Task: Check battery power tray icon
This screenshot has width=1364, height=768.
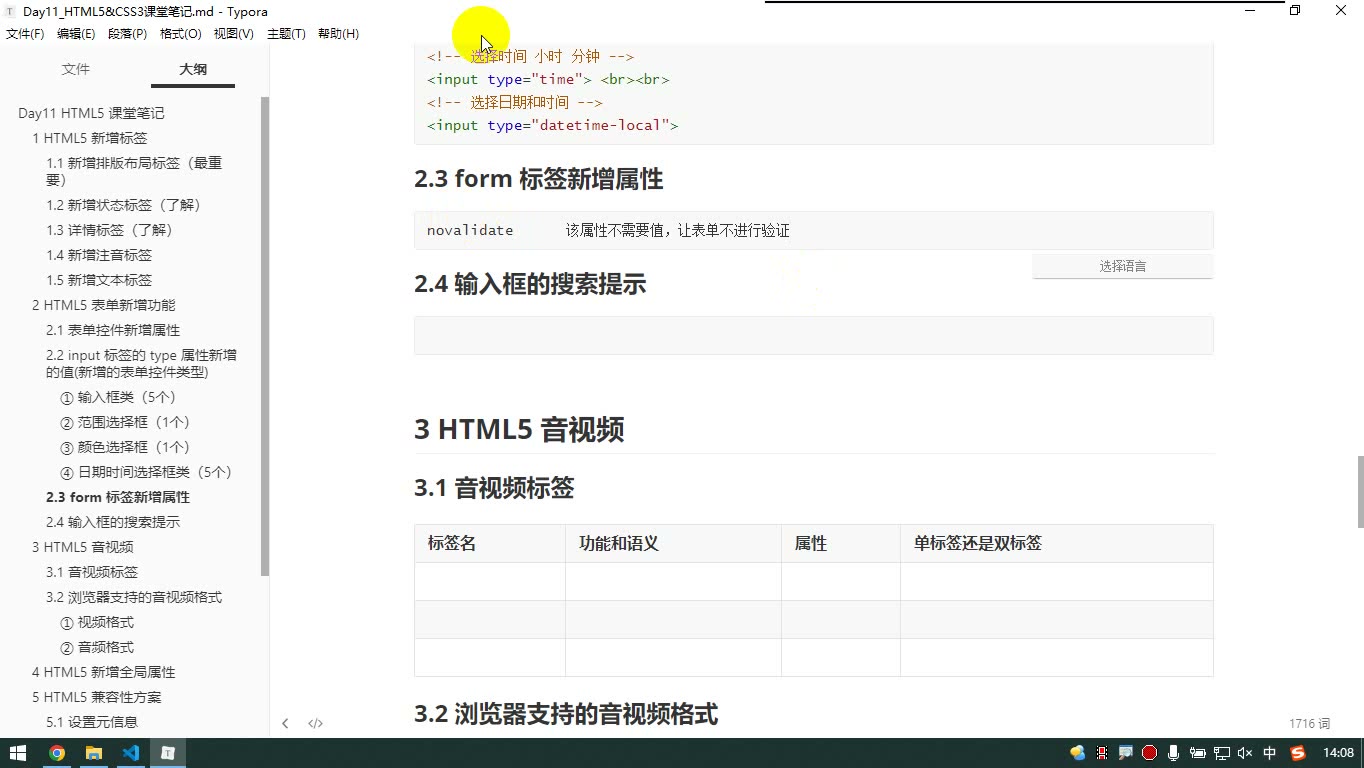Action: (1196, 753)
